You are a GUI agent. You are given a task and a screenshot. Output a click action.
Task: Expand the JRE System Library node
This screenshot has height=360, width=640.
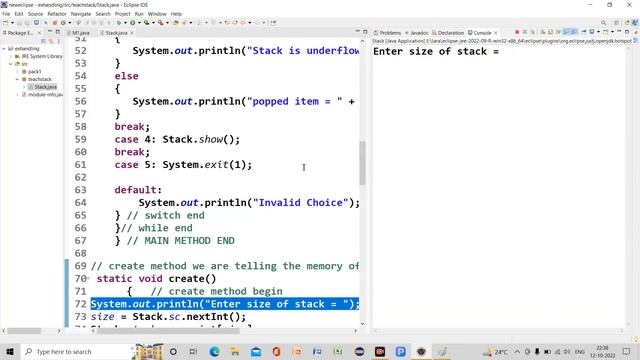(x=11, y=56)
